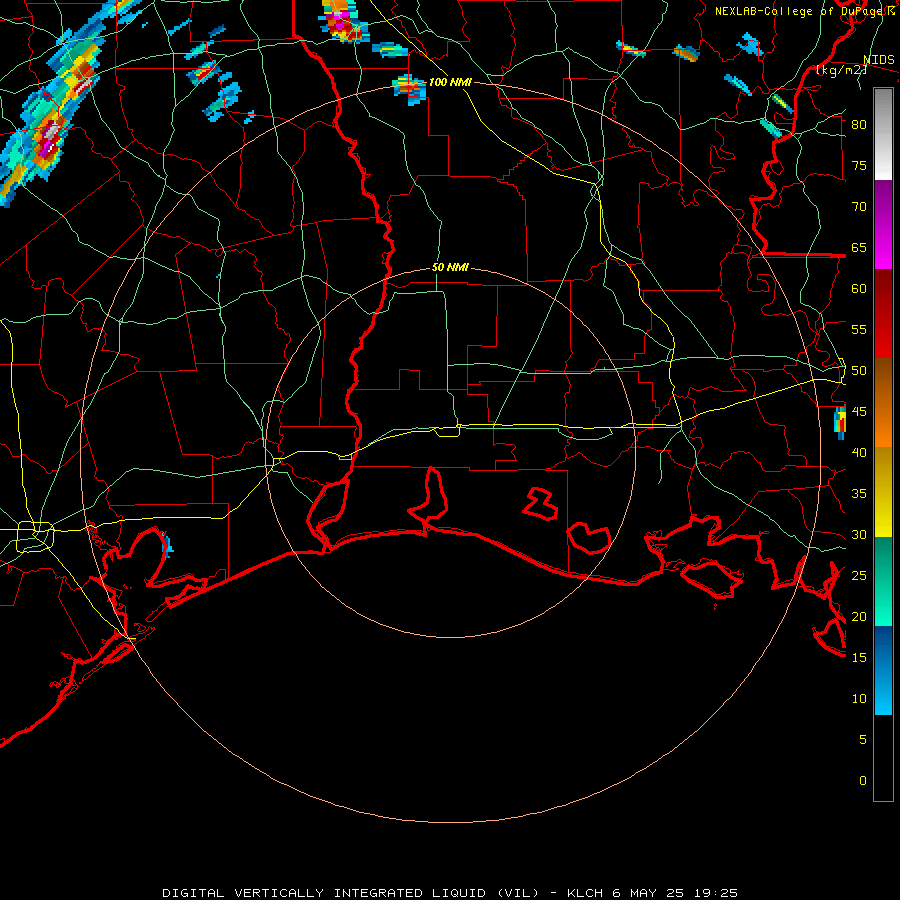The height and width of the screenshot is (900, 900).
Task: Click the color scale value 5
Action: coord(862,740)
